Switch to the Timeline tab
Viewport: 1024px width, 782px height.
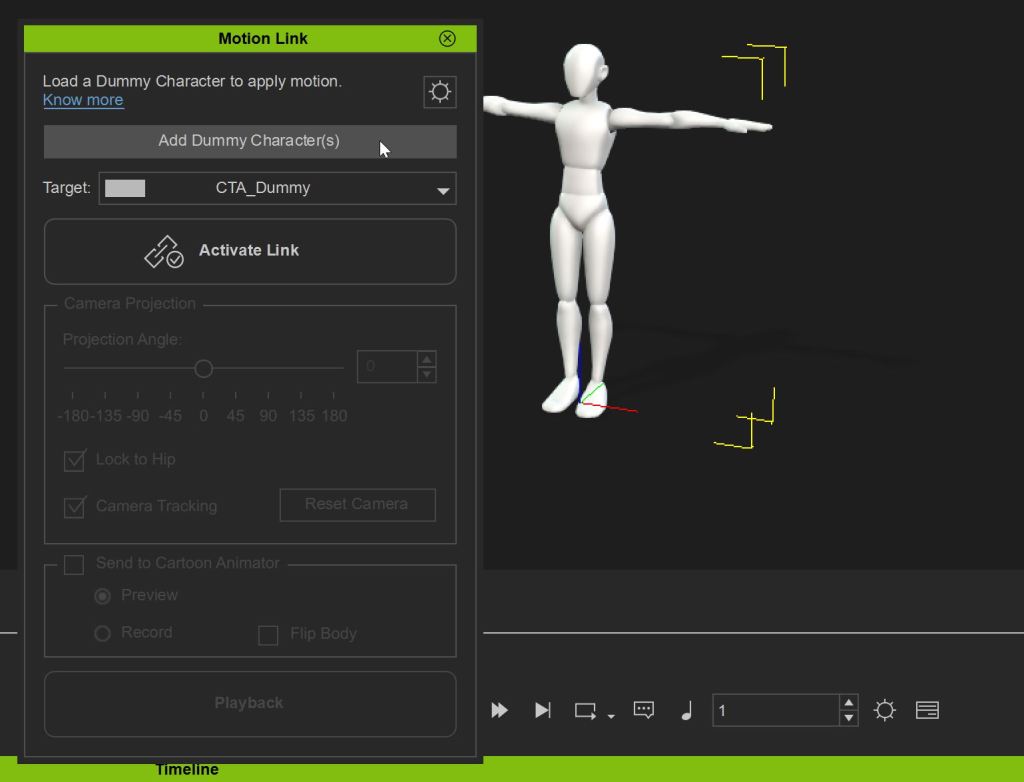pos(186,769)
